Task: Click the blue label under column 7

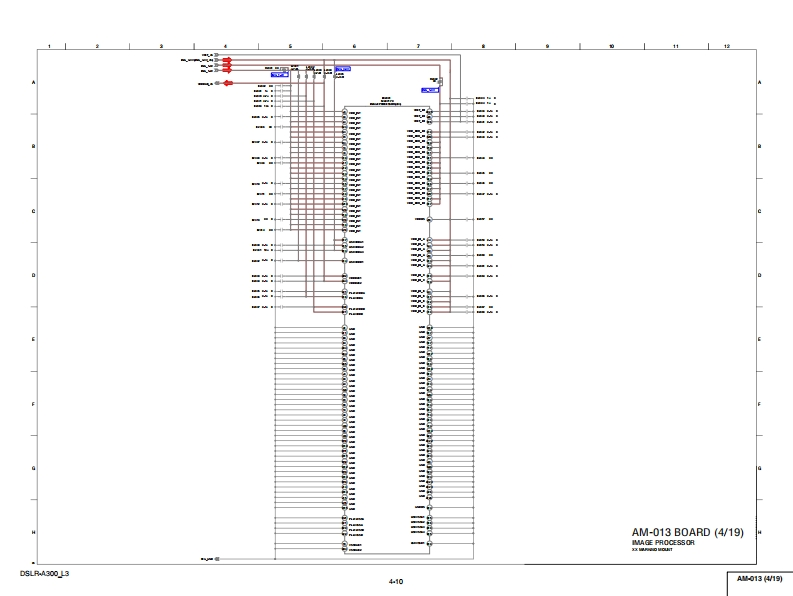Action: pyautogui.click(x=430, y=90)
